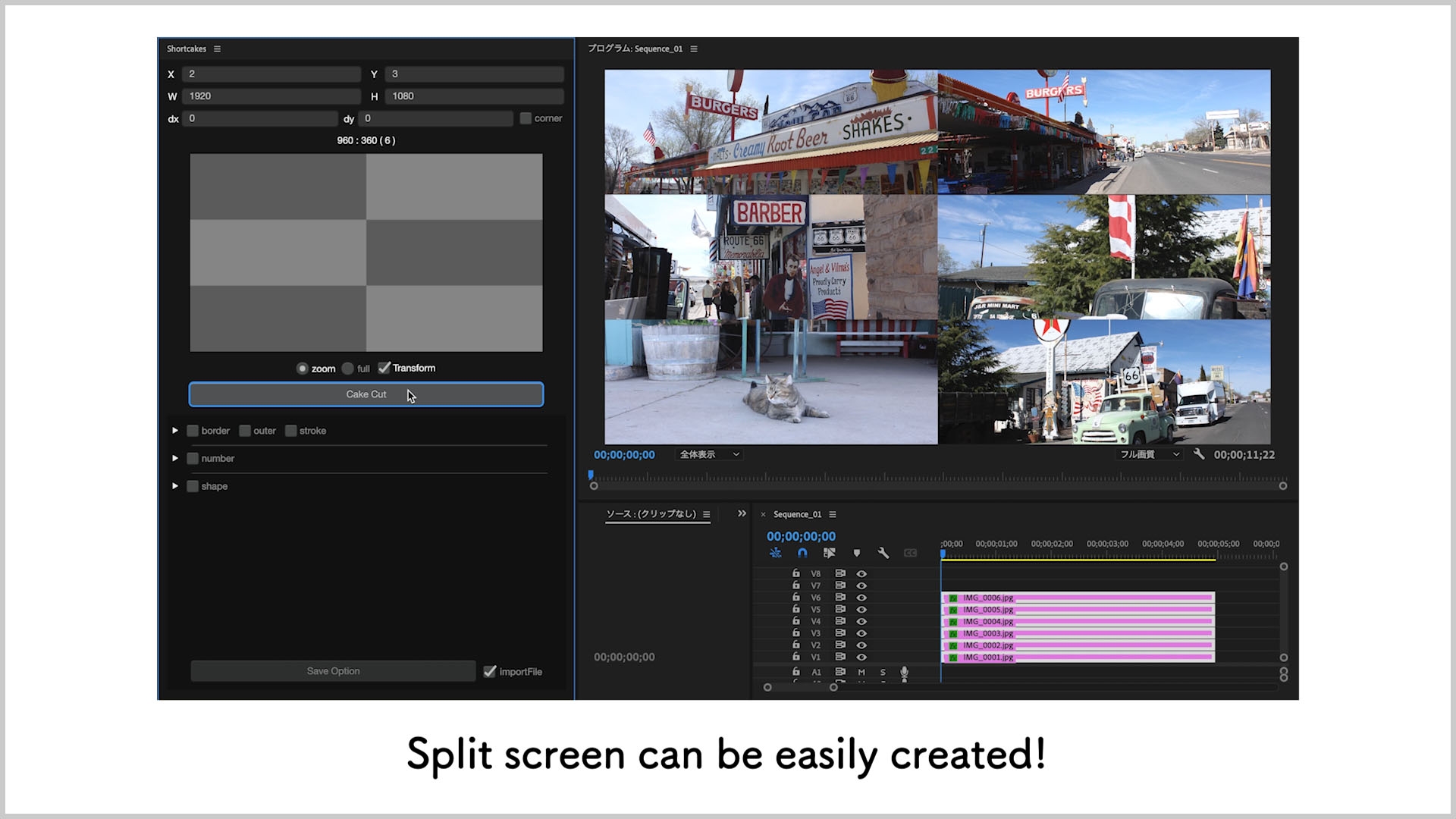The height and width of the screenshot is (819, 1456).
Task: Add a marker using the marker icon
Action: [x=857, y=553]
